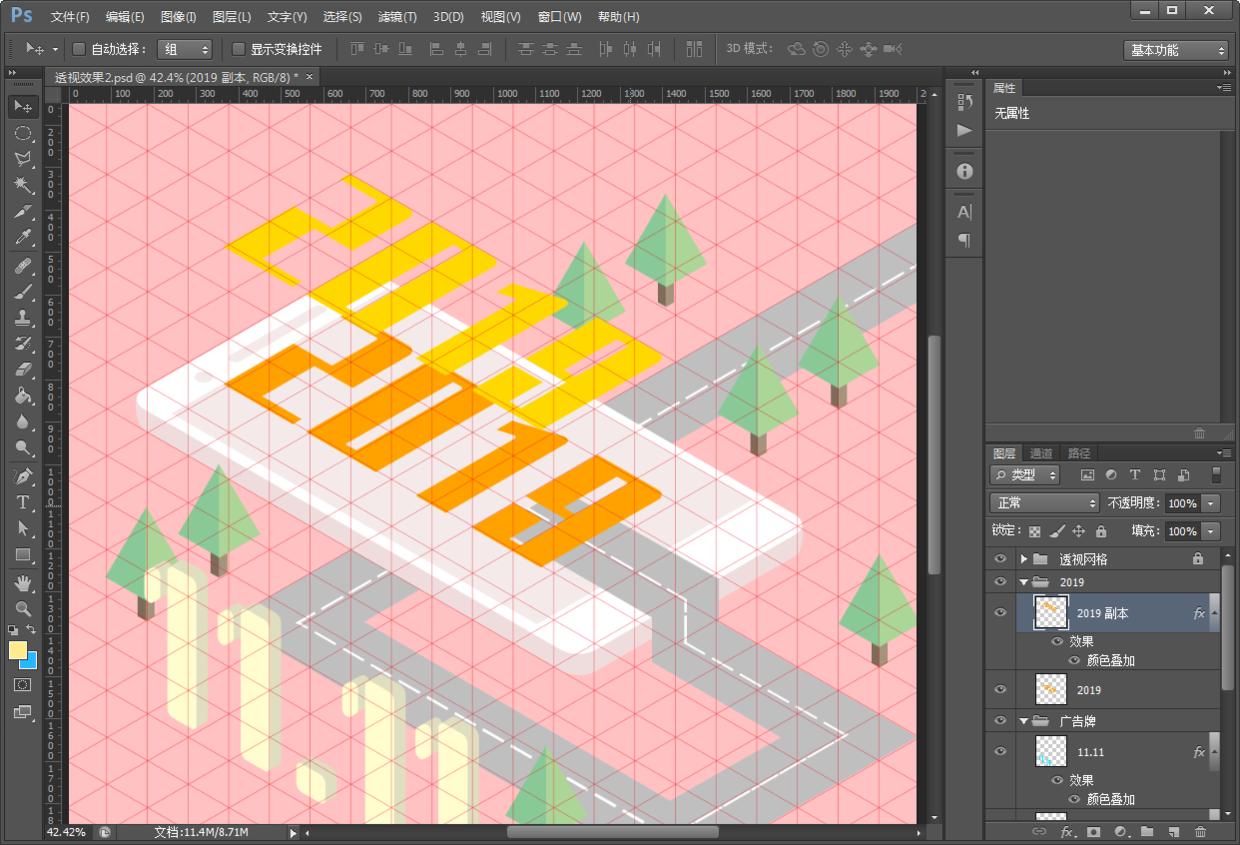Select the Magic Wand tool

(22, 185)
